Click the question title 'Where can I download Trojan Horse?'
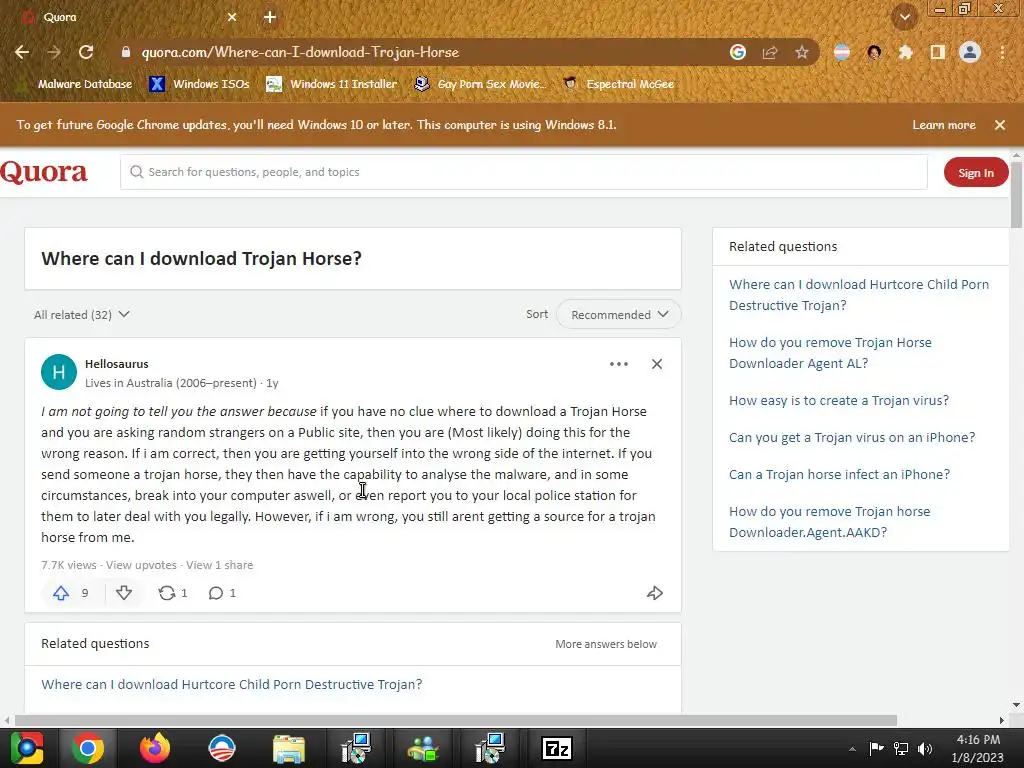 point(201,259)
